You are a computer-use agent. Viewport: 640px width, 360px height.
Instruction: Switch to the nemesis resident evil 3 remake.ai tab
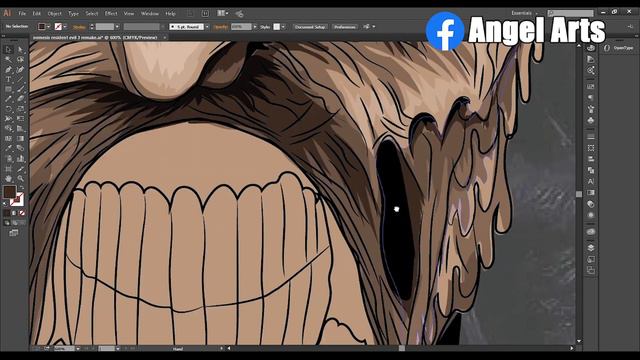(x=95, y=38)
